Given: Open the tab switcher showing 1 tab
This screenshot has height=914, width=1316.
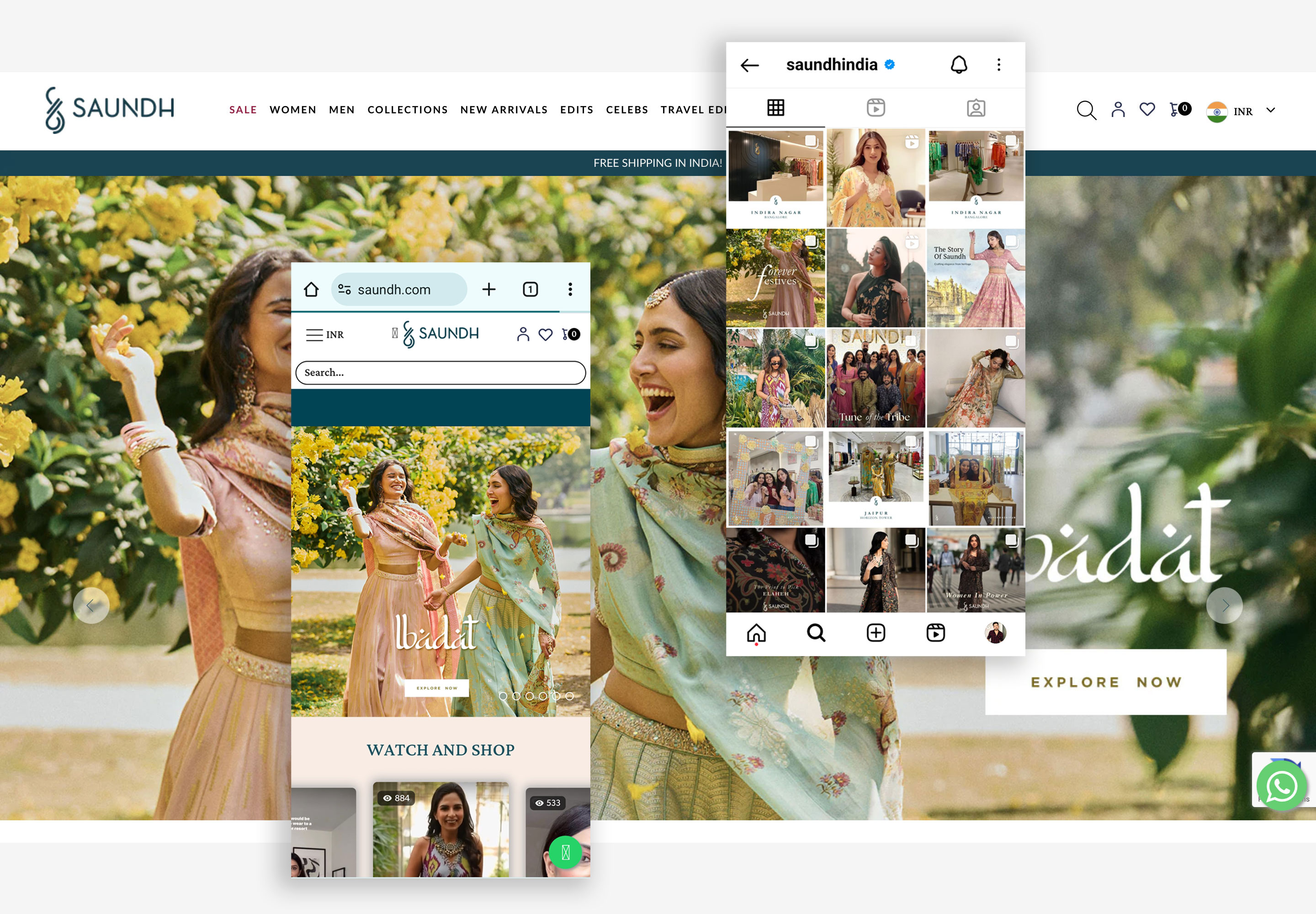Looking at the screenshot, I should 531,289.
